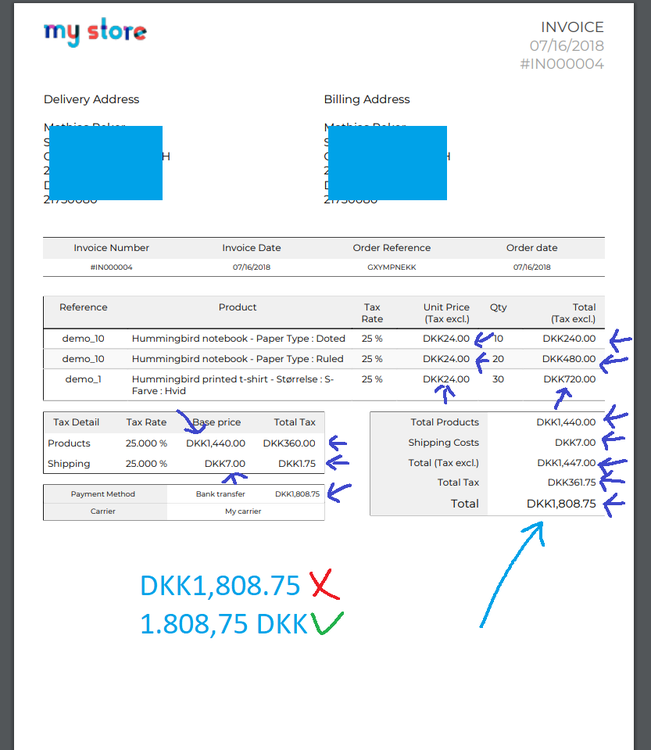Screen dimensions: 651x750
Task: Click the green checkmark annotation
Action: coord(327,623)
